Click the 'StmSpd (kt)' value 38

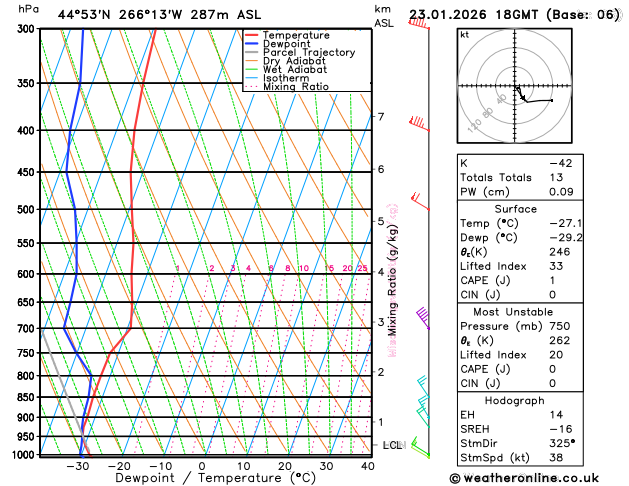tap(556, 458)
